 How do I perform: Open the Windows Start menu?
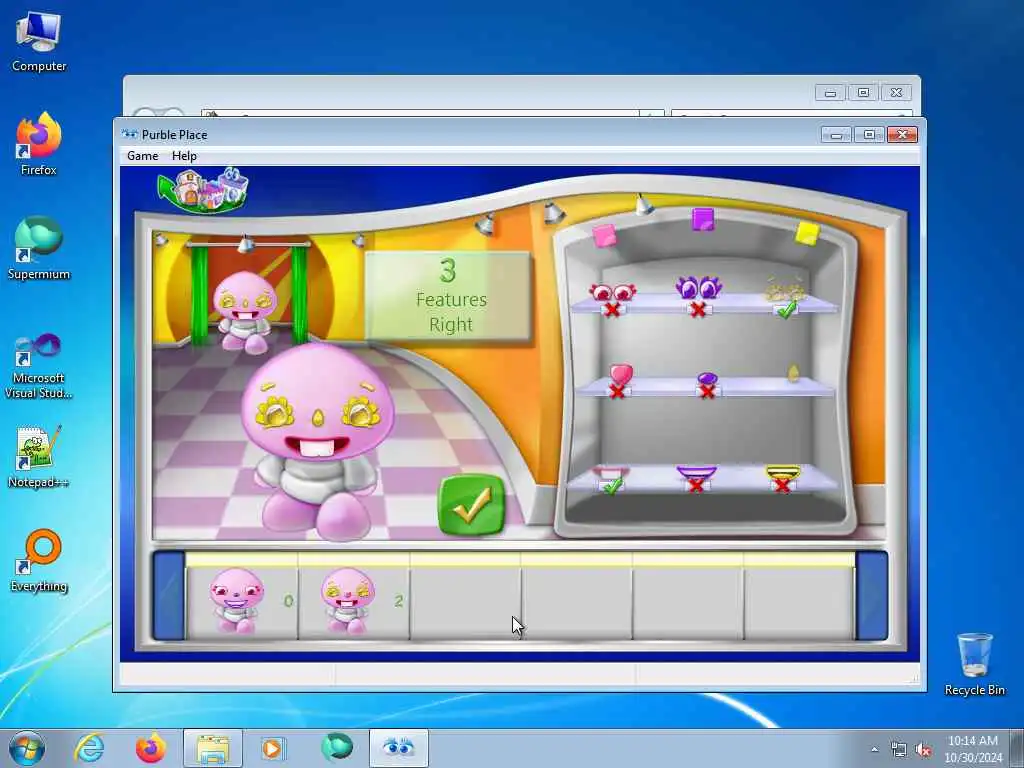[27, 748]
